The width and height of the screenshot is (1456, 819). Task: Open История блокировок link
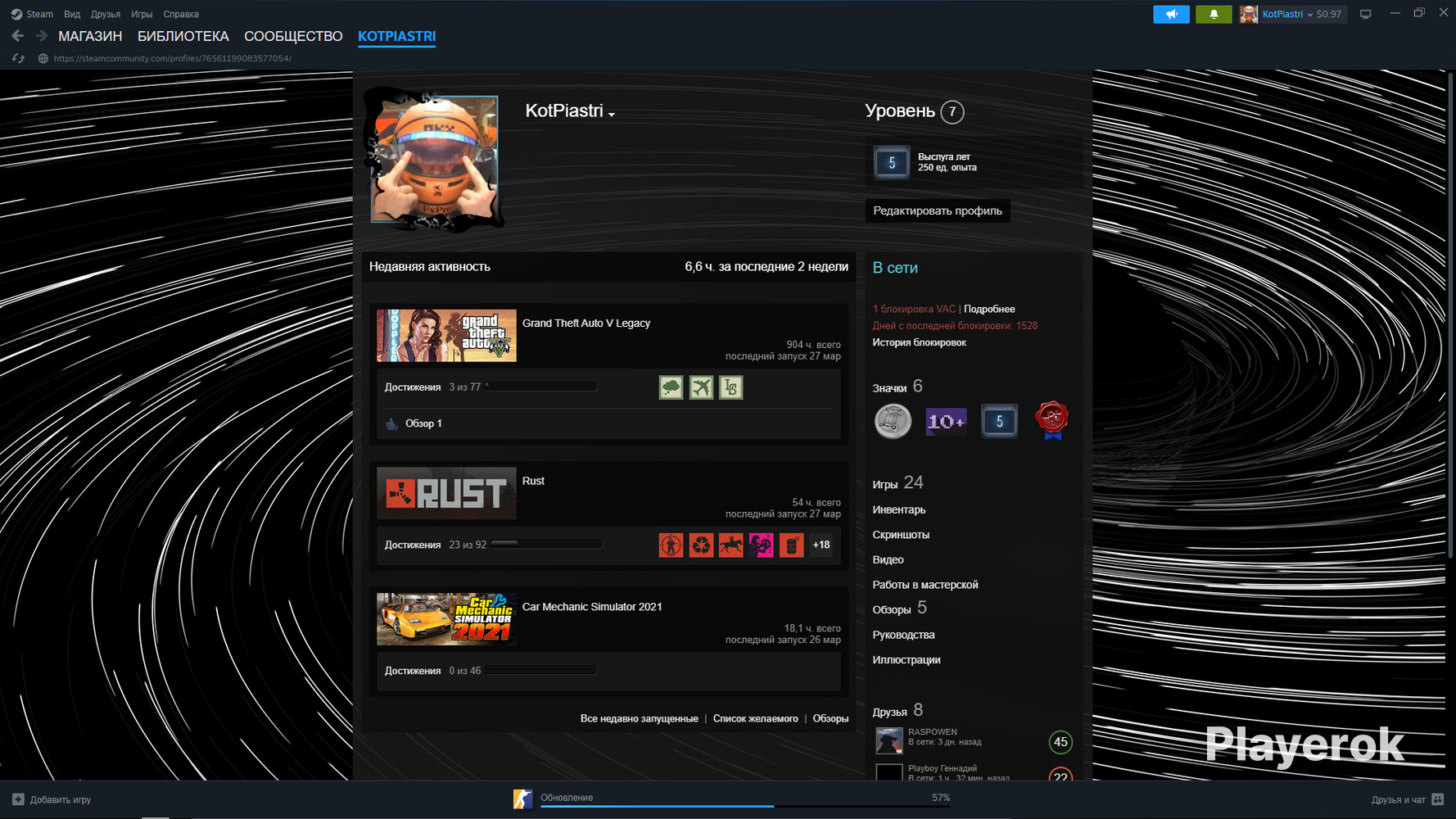920,342
